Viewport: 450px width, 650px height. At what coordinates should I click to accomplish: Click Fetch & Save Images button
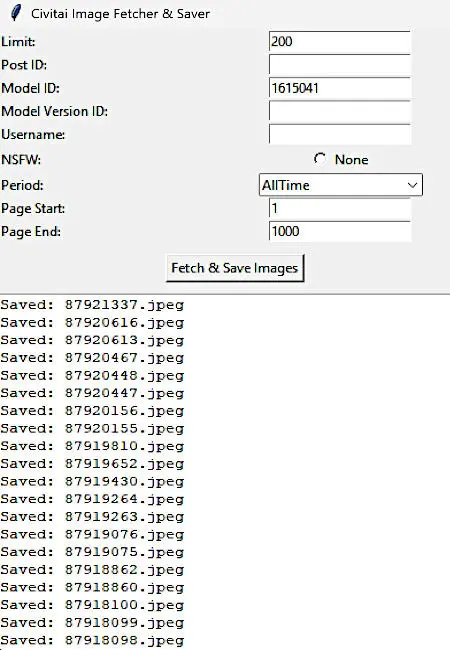(x=235, y=268)
